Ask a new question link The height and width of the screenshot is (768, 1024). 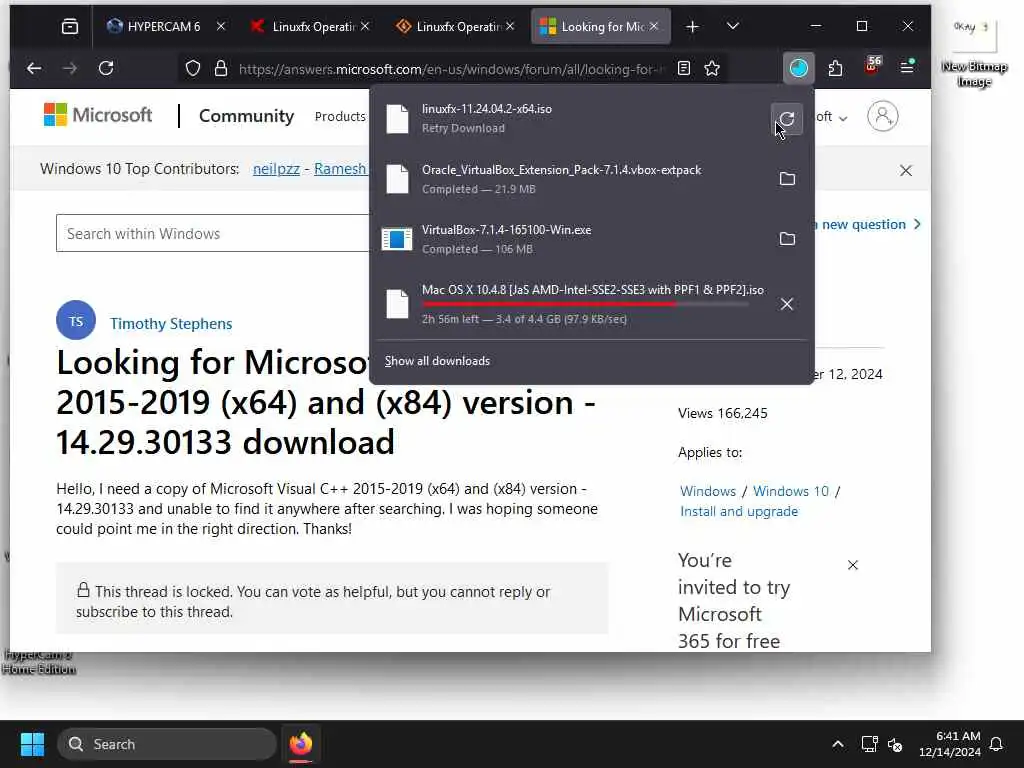[867, 224]
